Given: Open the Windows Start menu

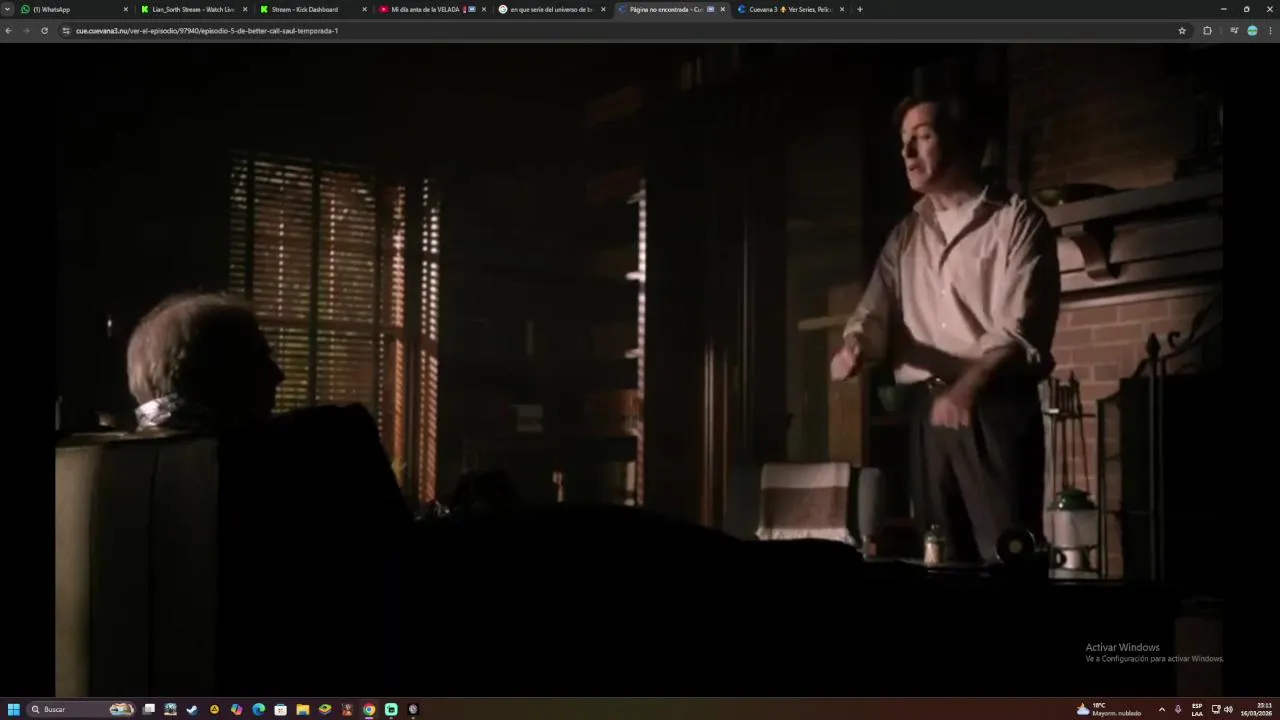Looking at the screenshot, I should pyautogui.click(x=14, y=709).
